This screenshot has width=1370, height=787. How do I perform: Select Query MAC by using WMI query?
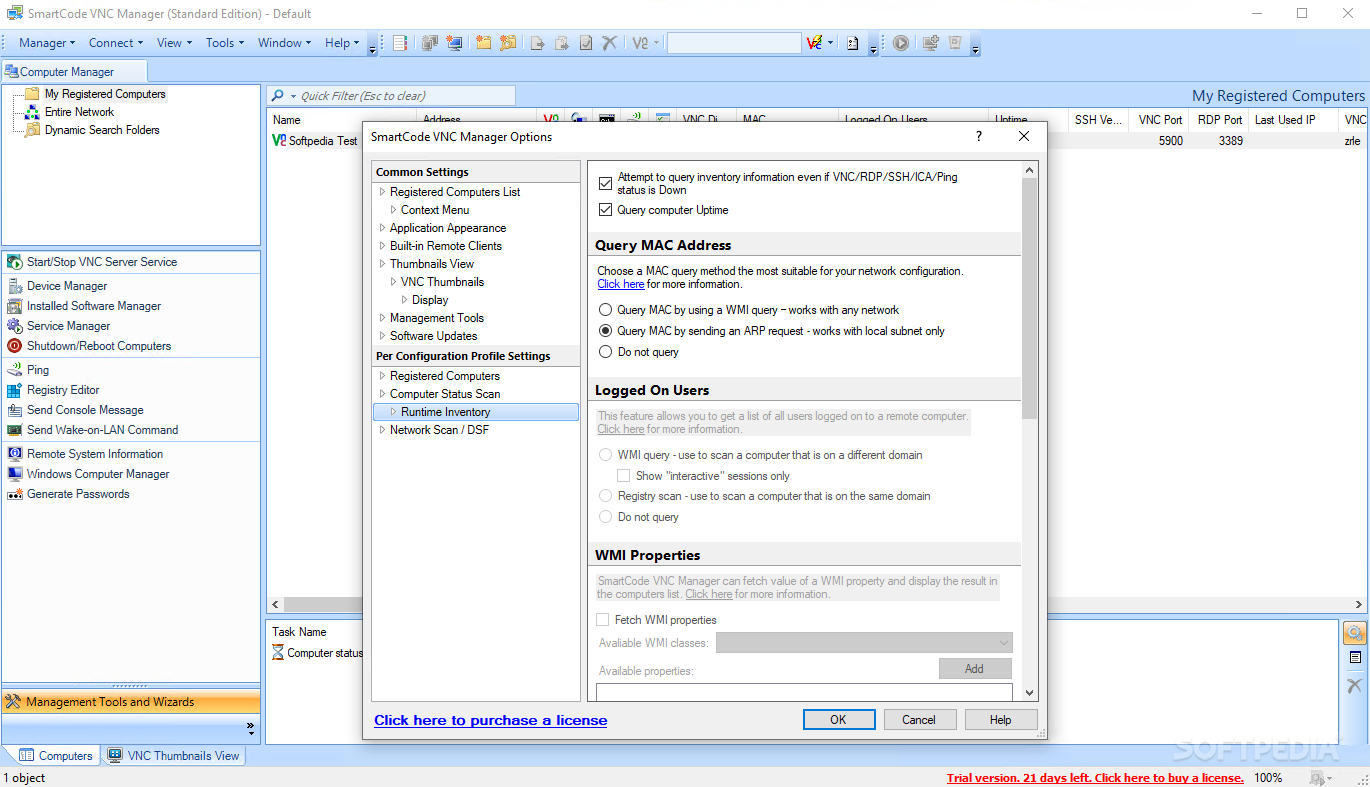[x=605, y=310]
